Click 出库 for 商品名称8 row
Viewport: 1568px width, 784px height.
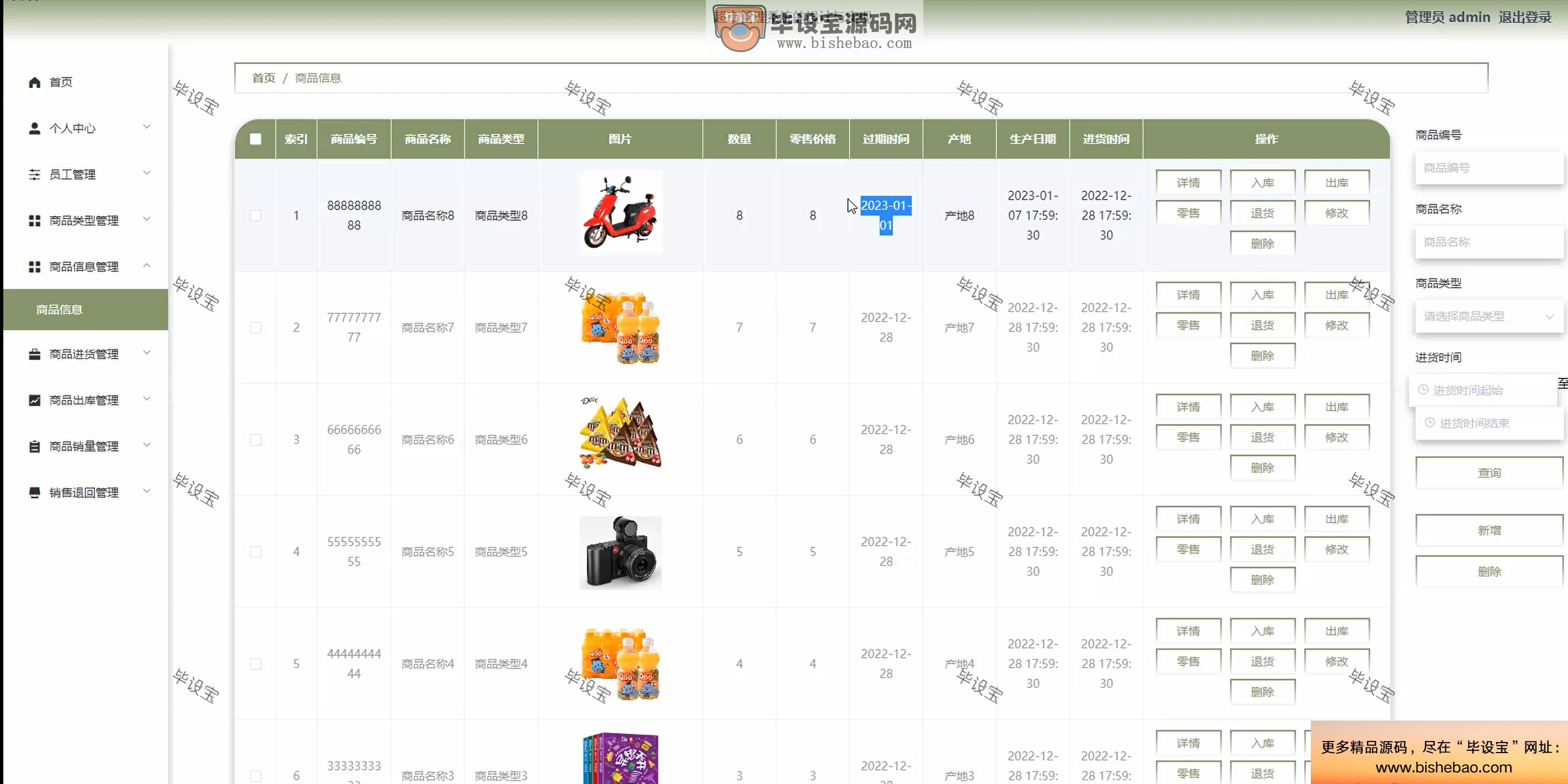1337,183
